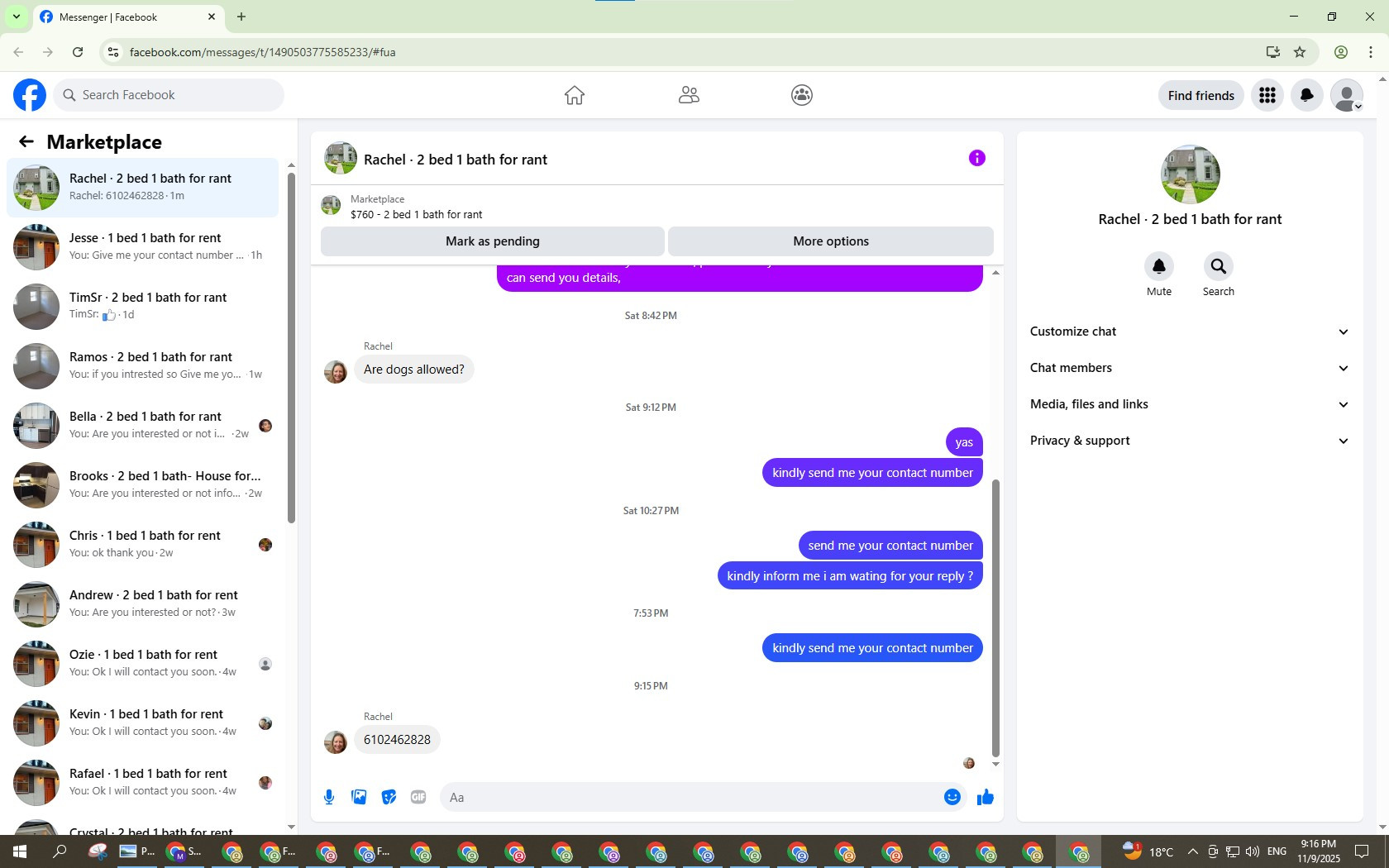The height and width of the screenshot is (868, 1389).
Task: Click the conversation list scrollbar thumb
Action: pyautogui.click(x=291, y=347)
